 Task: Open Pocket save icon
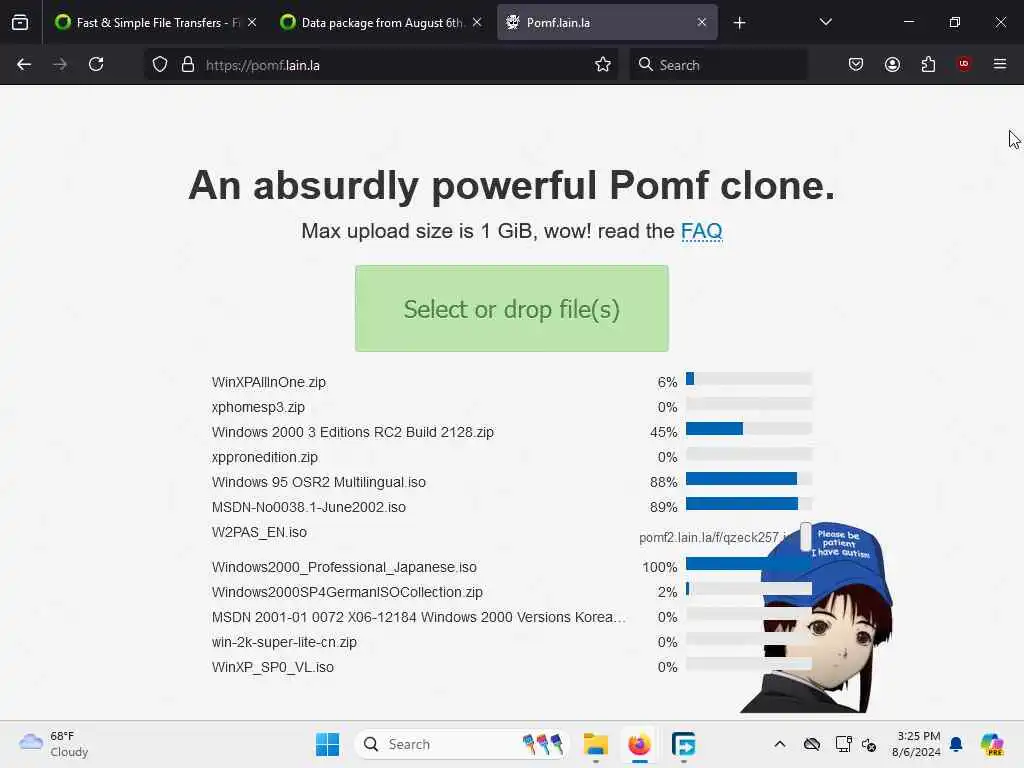[x=856, y=65]
